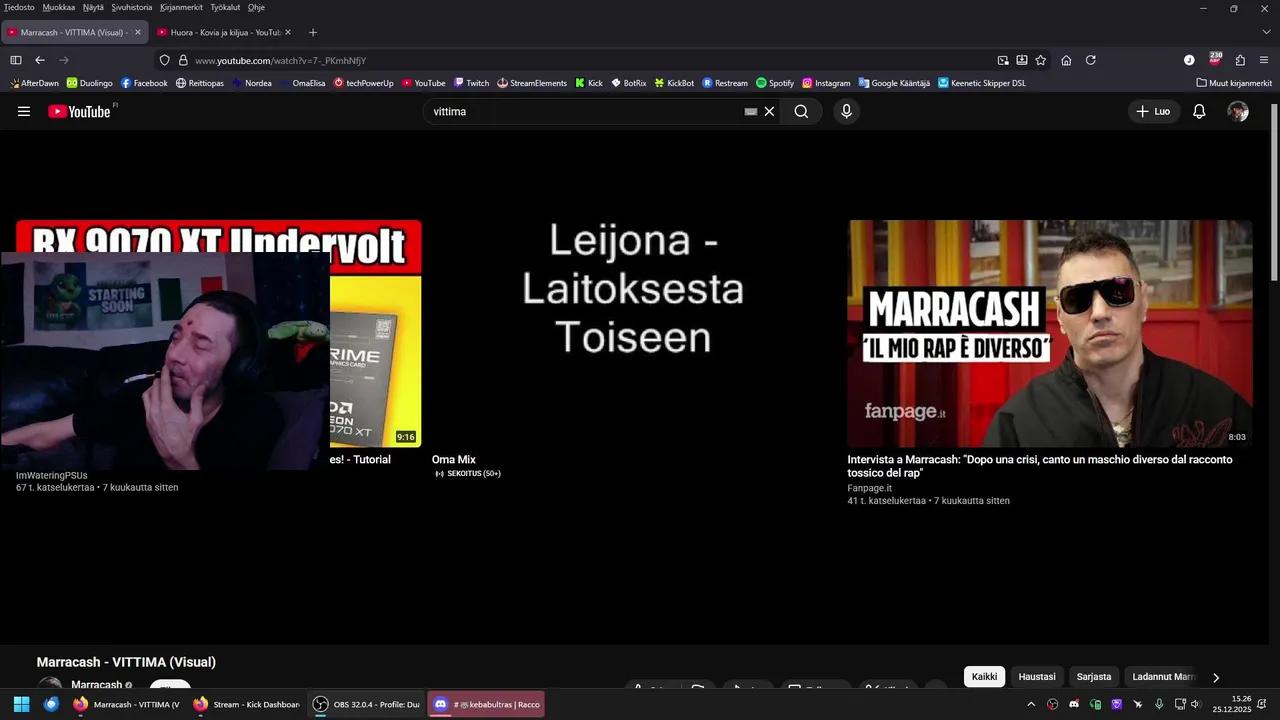Image resolution: width=1280 pixels, height=720 pixels.
Task: Open the YouTube account menu from the profile avatar
Action: click(1238, 111)
